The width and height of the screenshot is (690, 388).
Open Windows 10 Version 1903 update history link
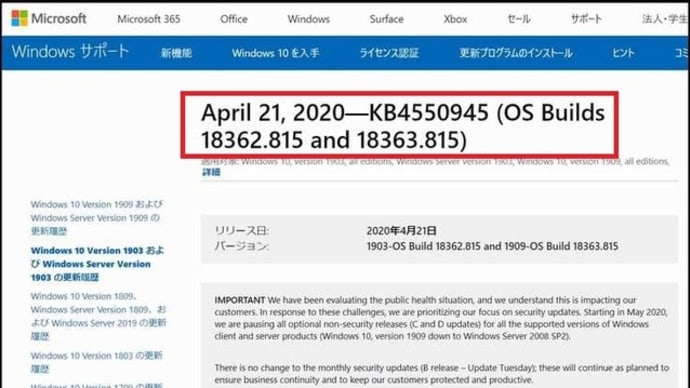[x=97, y=264]
